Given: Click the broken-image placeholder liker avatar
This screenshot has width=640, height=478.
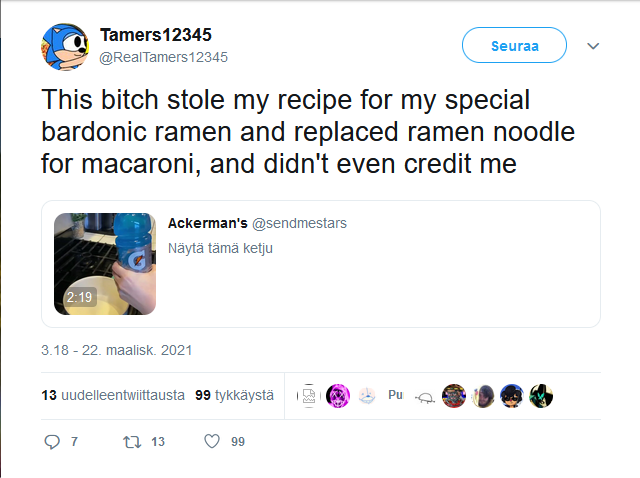Looking at the screenshot, I should [x=309, y=396].
